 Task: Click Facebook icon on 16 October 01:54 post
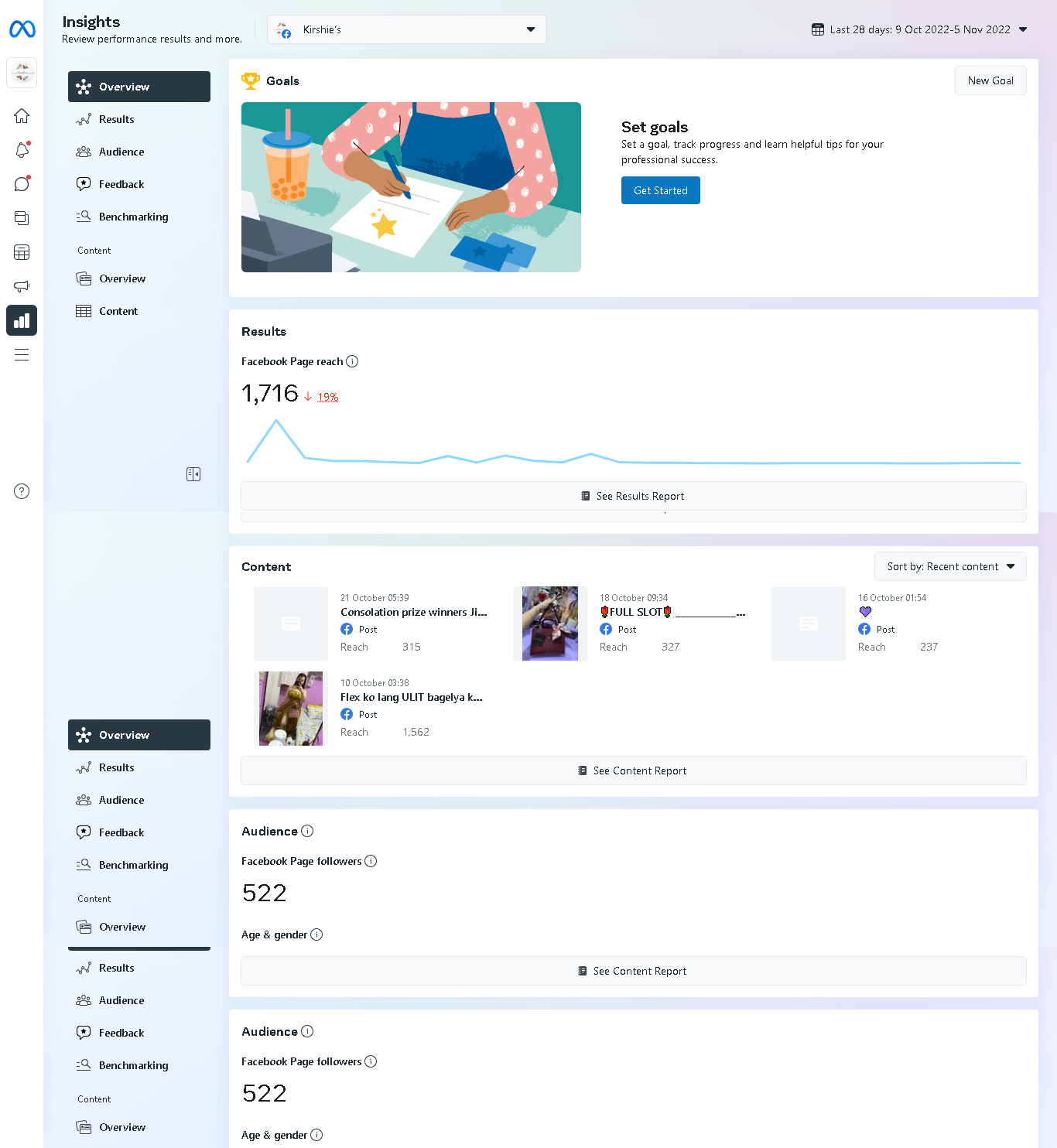(x=864, y=630)
